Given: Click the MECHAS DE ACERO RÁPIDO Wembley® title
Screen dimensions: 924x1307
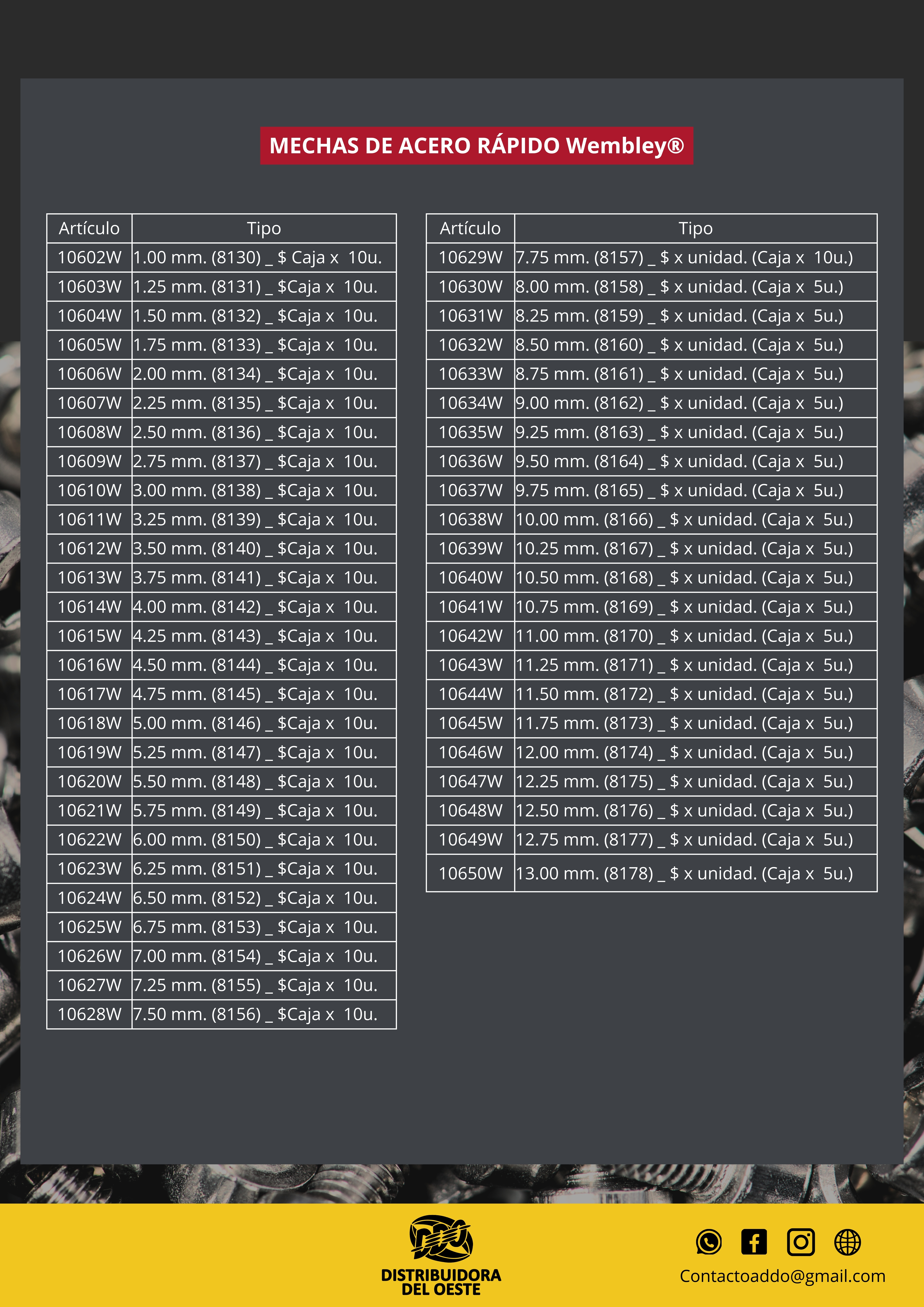Looking at the screenshot, I should pos(477,146).
